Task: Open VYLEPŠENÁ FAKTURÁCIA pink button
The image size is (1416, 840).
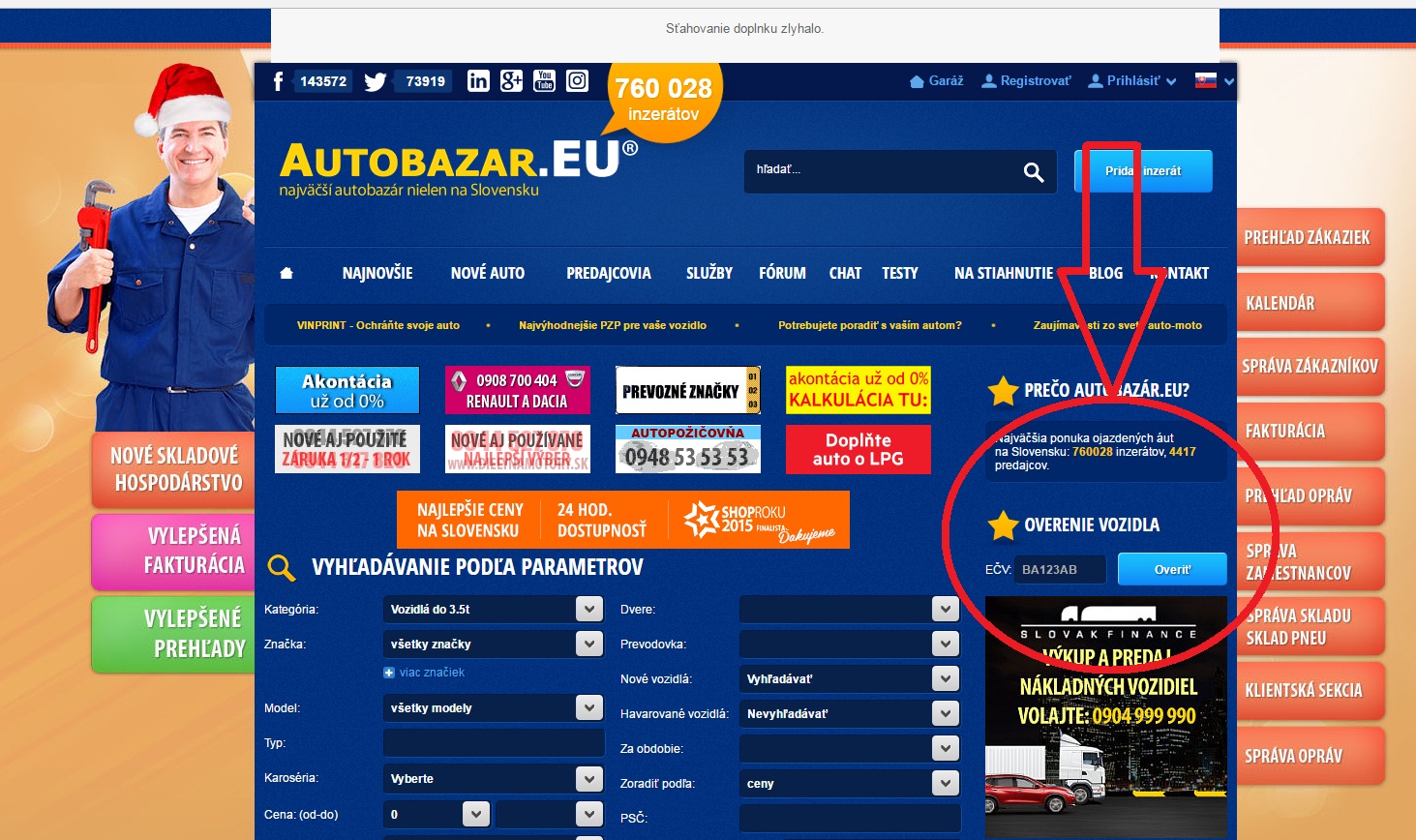Action: 173,552
